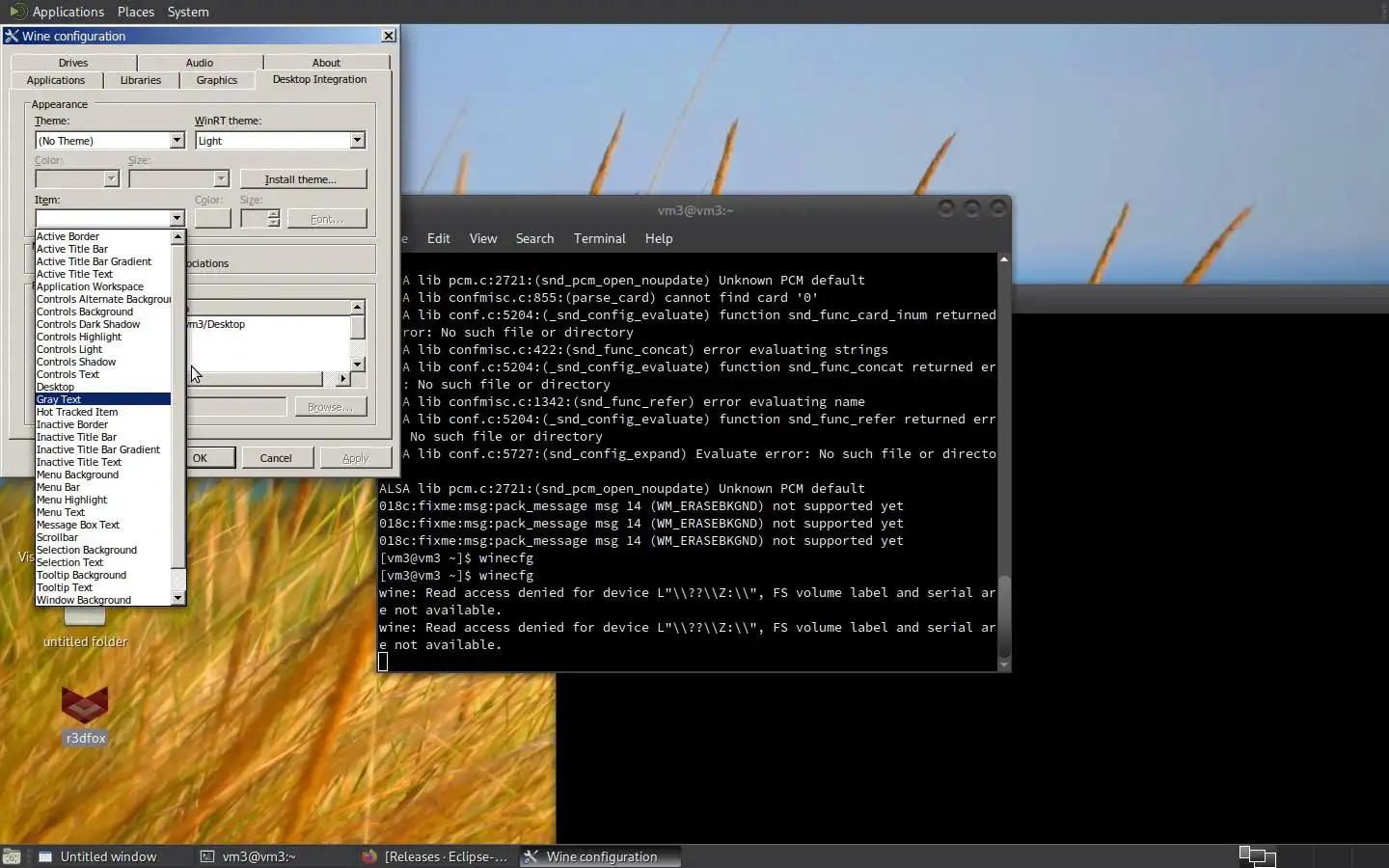Screen dimensions: 1389x868
Task: Select Controls Dark Shadow item
Action: [x=103, y=324]
